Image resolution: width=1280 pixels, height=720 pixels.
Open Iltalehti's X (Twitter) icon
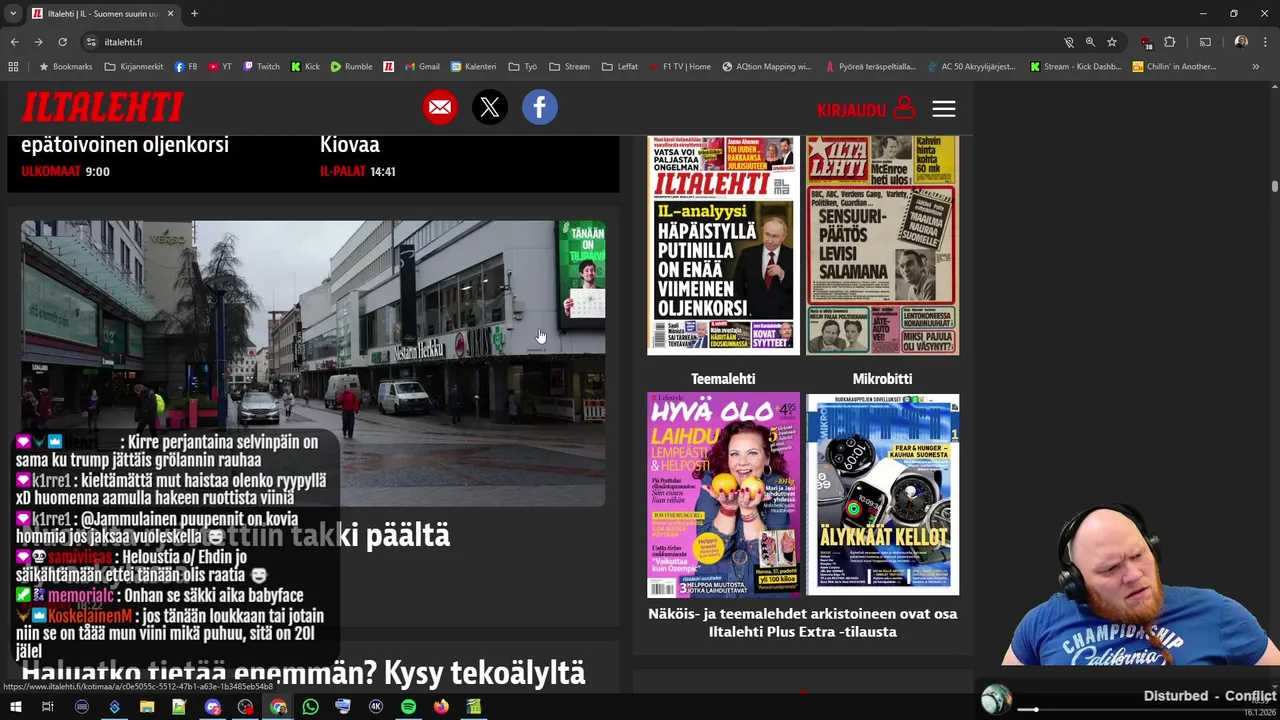(490, 107)
